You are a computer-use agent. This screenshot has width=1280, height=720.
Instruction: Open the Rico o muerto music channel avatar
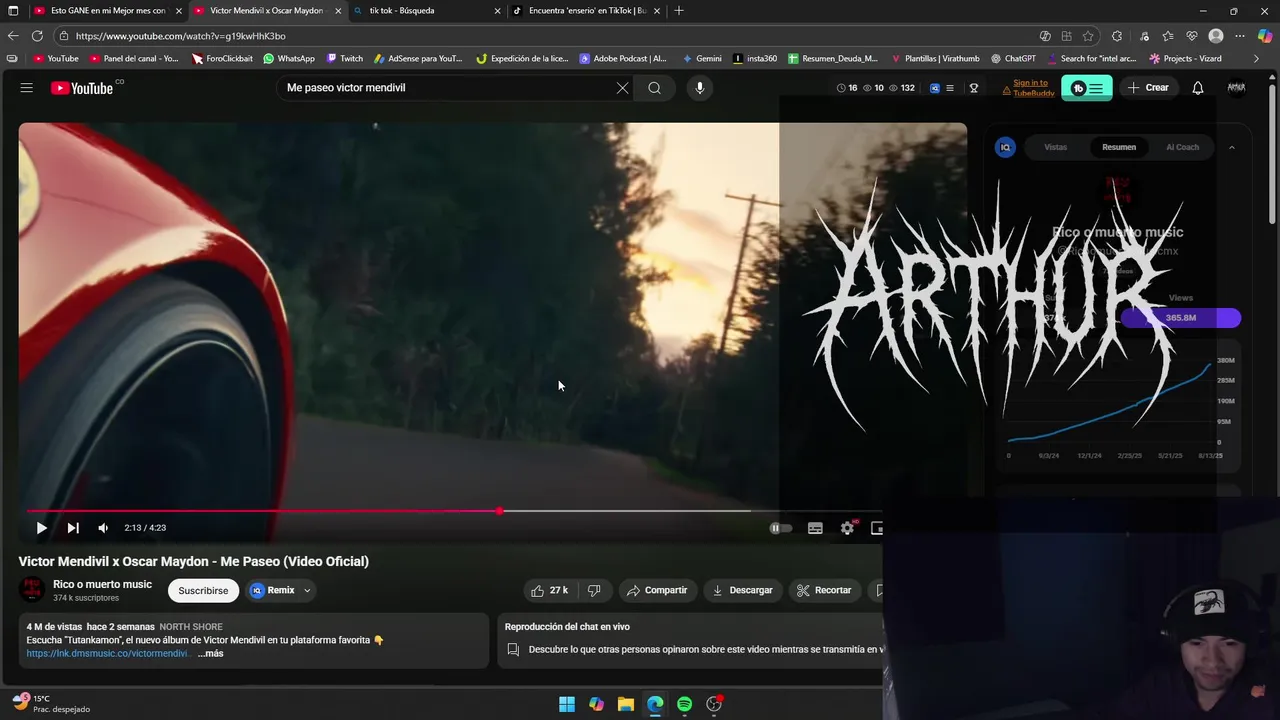[x=33, y=590]
